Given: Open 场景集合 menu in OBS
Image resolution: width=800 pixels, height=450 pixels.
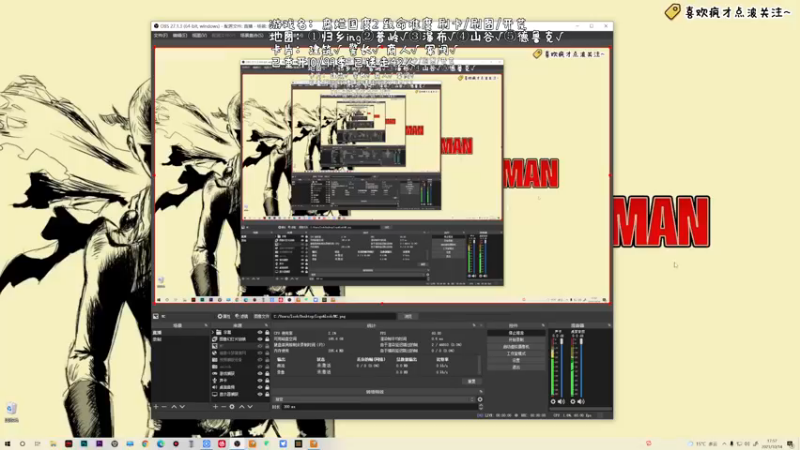Looking at the screenshot, I should click(x=252, y=35).
